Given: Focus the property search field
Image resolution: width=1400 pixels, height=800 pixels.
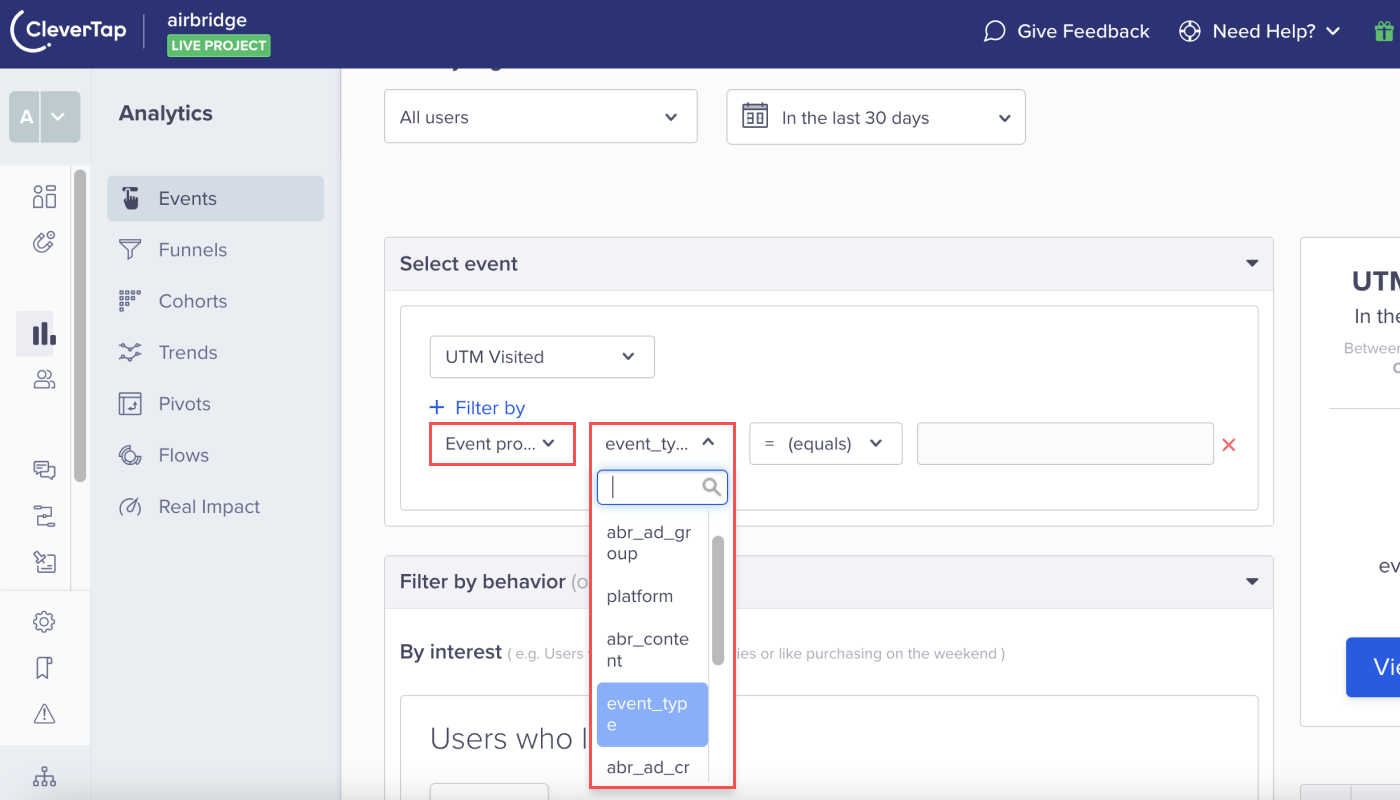Looking at the screenshot, I should tap(662, 487).
